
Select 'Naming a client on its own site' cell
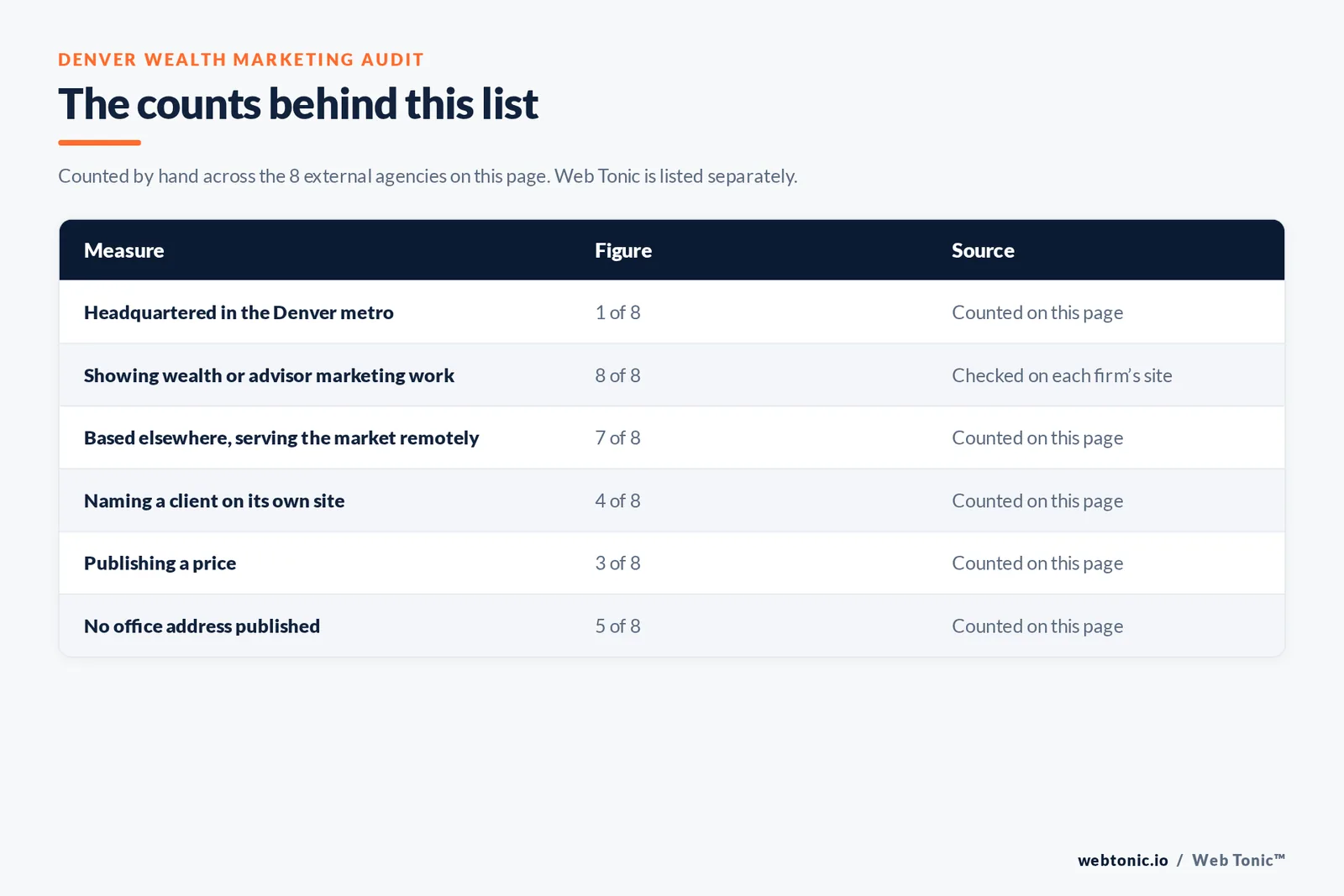click(214, 500)
